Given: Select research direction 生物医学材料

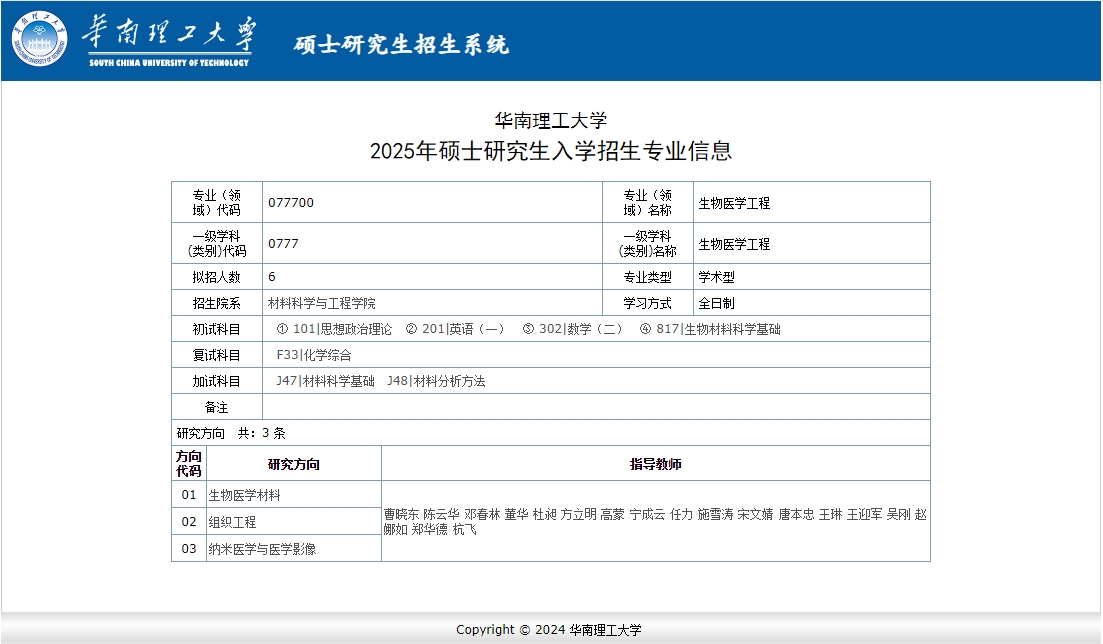Looking at the screenshot, I should click(244, 495).
